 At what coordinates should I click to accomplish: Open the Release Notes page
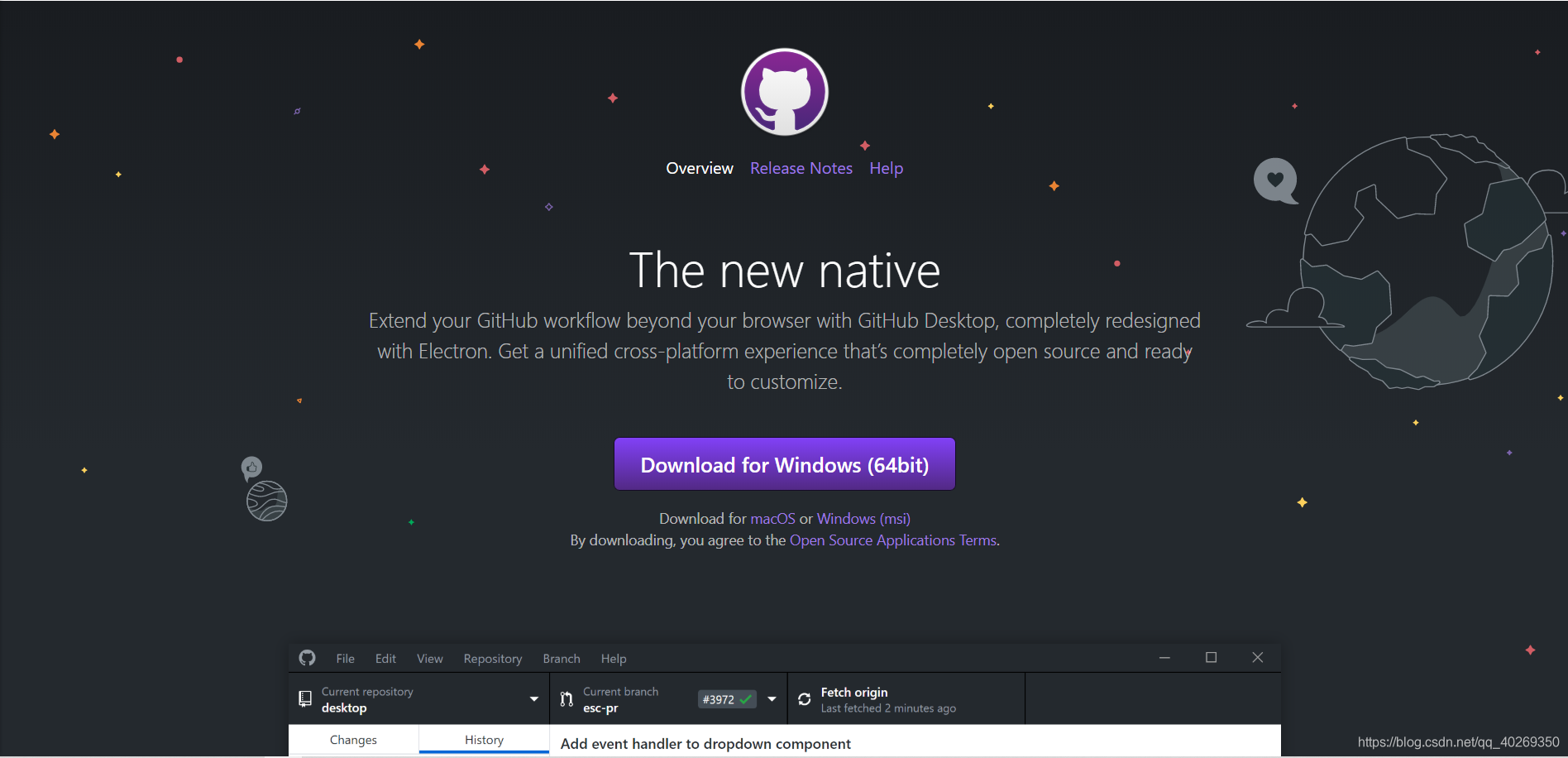click(801, 168)
